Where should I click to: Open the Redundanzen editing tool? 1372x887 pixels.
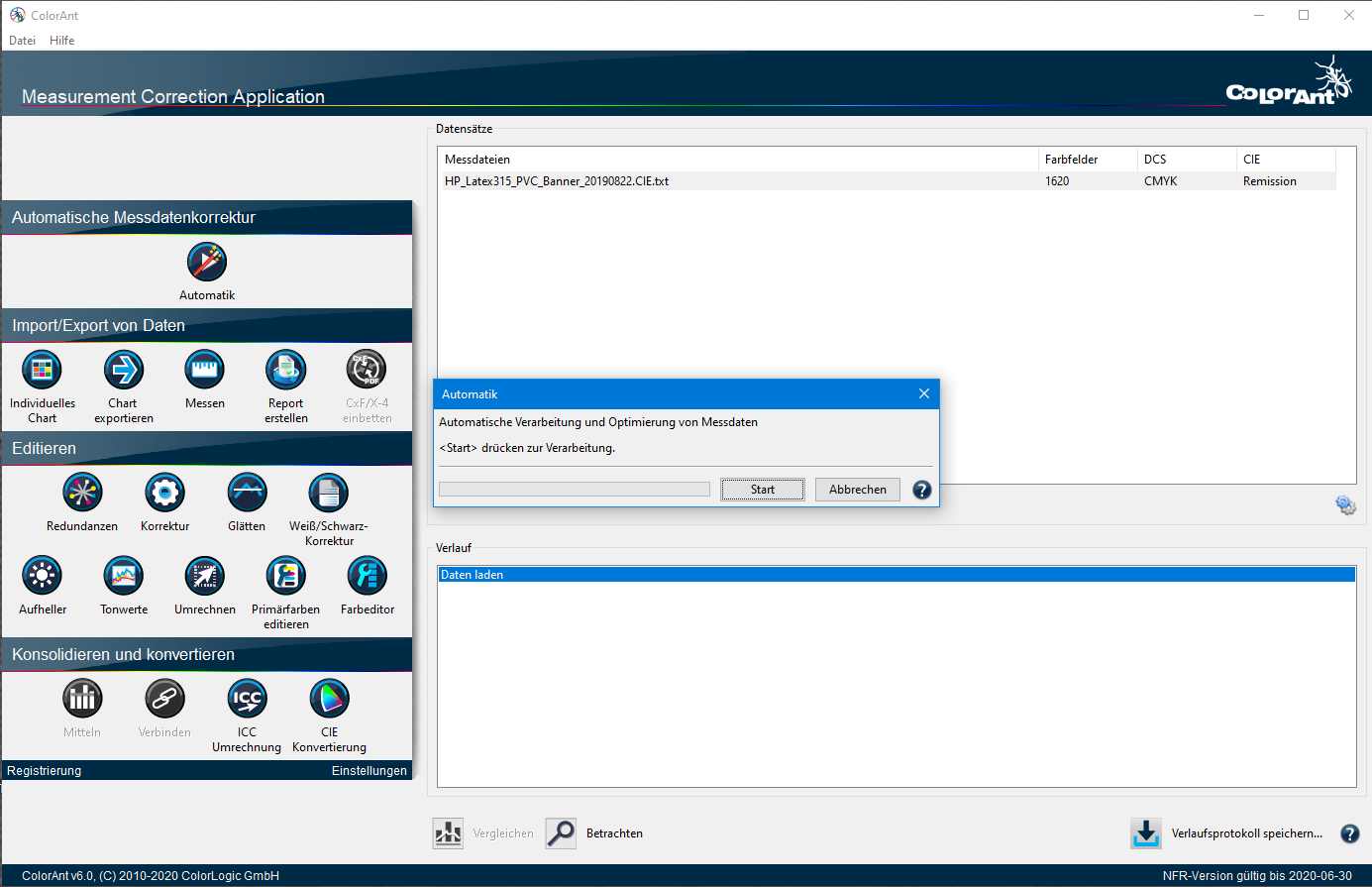pyautogui.click(x=82, y=493)
